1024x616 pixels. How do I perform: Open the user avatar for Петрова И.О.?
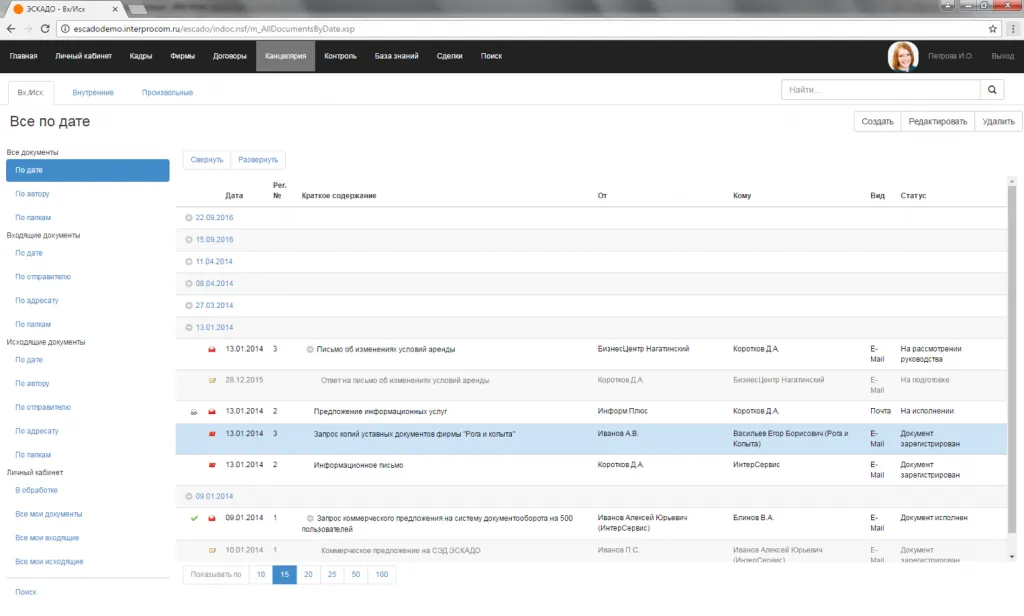pos(903,56)
